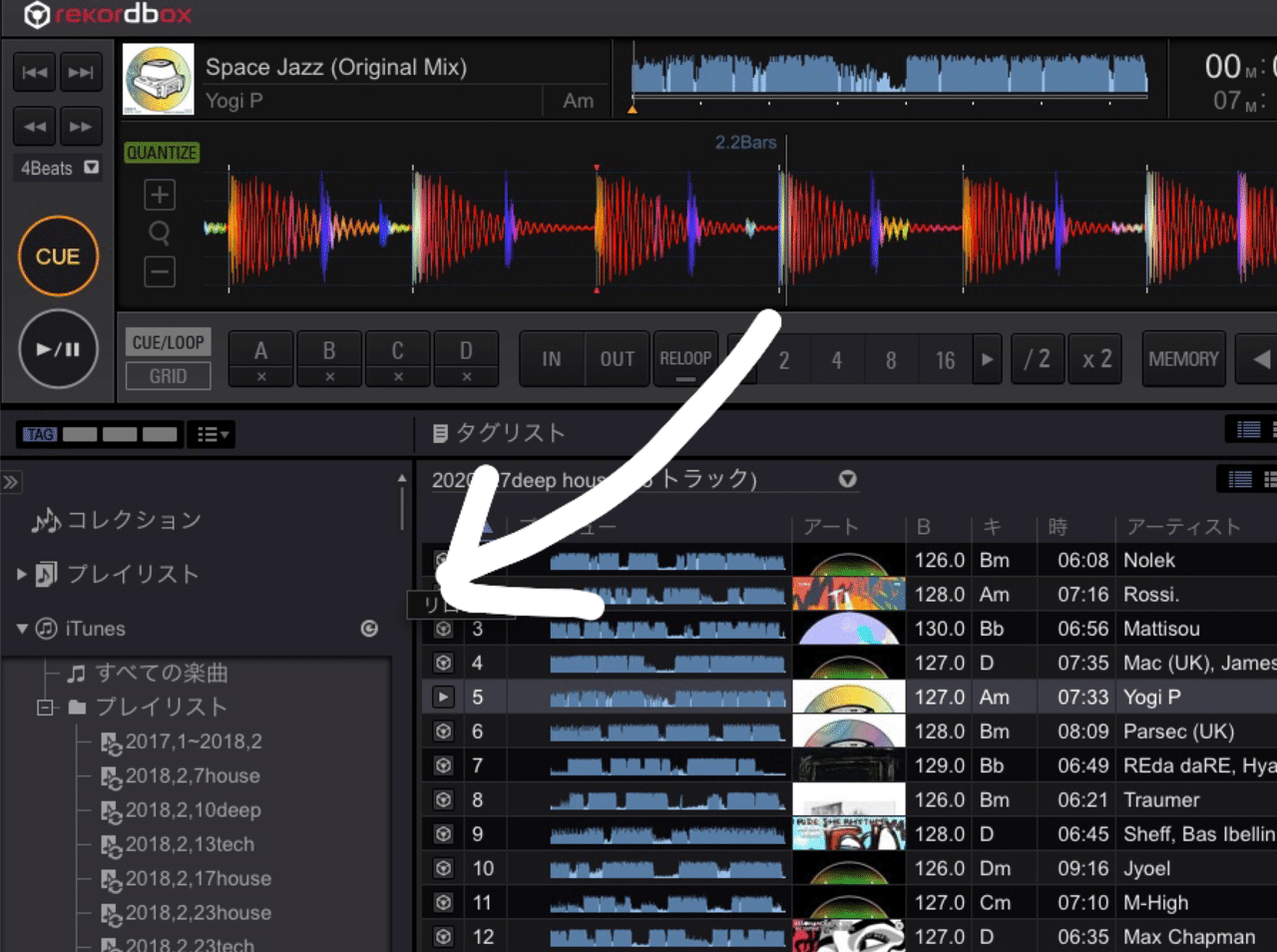Toggle RELOOP
Image resolution: width=1277 pixels, height=952 pixels.
(685, 359)
